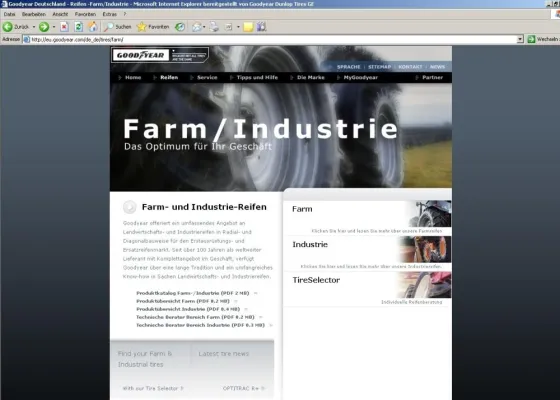
Task: Click 'Find your Farm & Industrial tires' heading
Action: 145,359
